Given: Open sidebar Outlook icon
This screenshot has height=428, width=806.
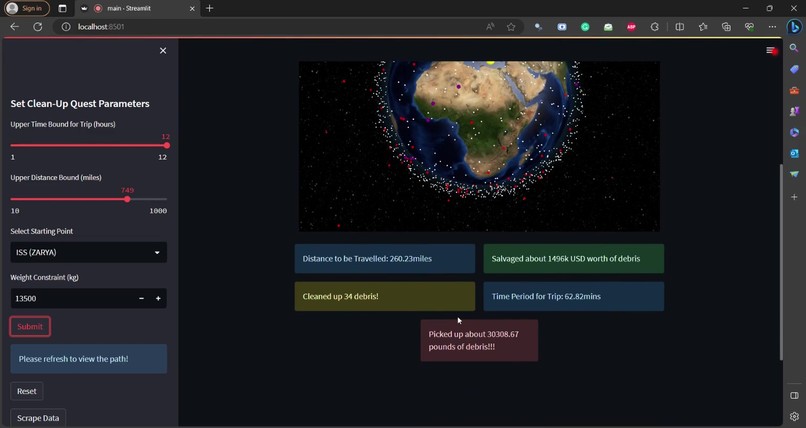Looking at the screenshot, I should coord(794,154).
